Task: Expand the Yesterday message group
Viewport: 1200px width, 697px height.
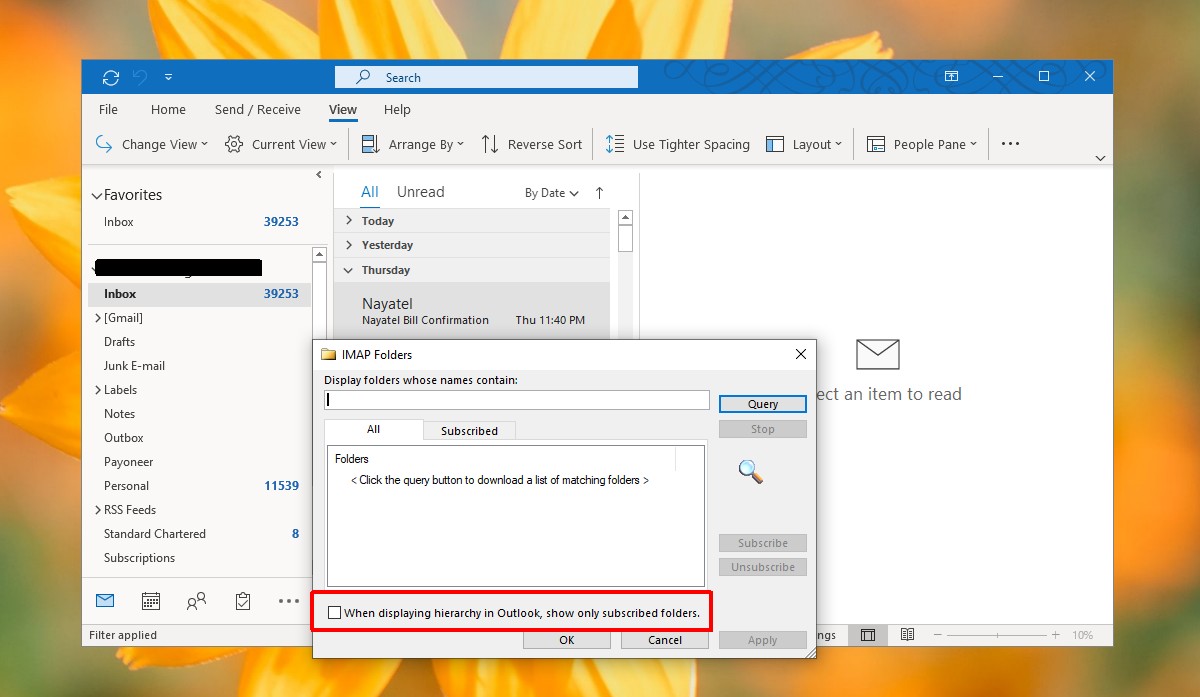Action: pyautogui.click(x=349, y=245)
